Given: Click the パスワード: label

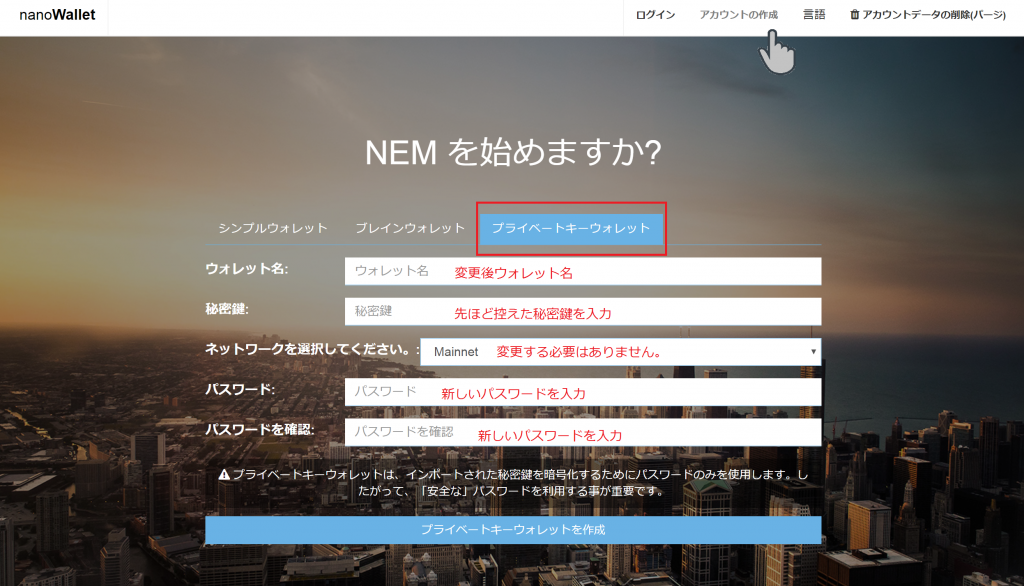Looking at the screenshot, I should pos(240,389).
